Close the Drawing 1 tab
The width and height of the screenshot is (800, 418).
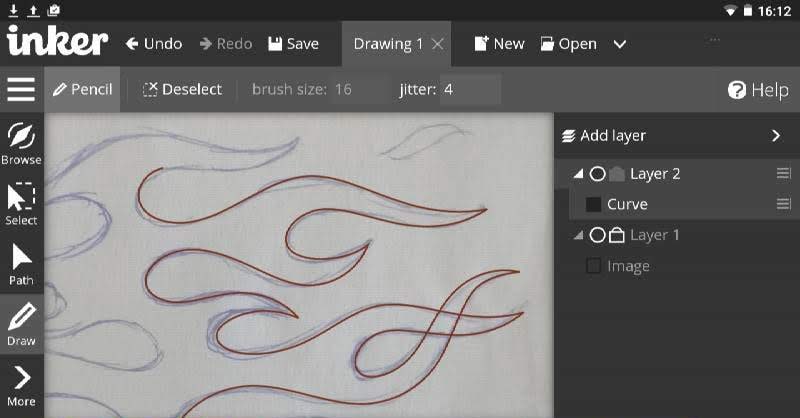pyautogui.click(x=437, y=44)
